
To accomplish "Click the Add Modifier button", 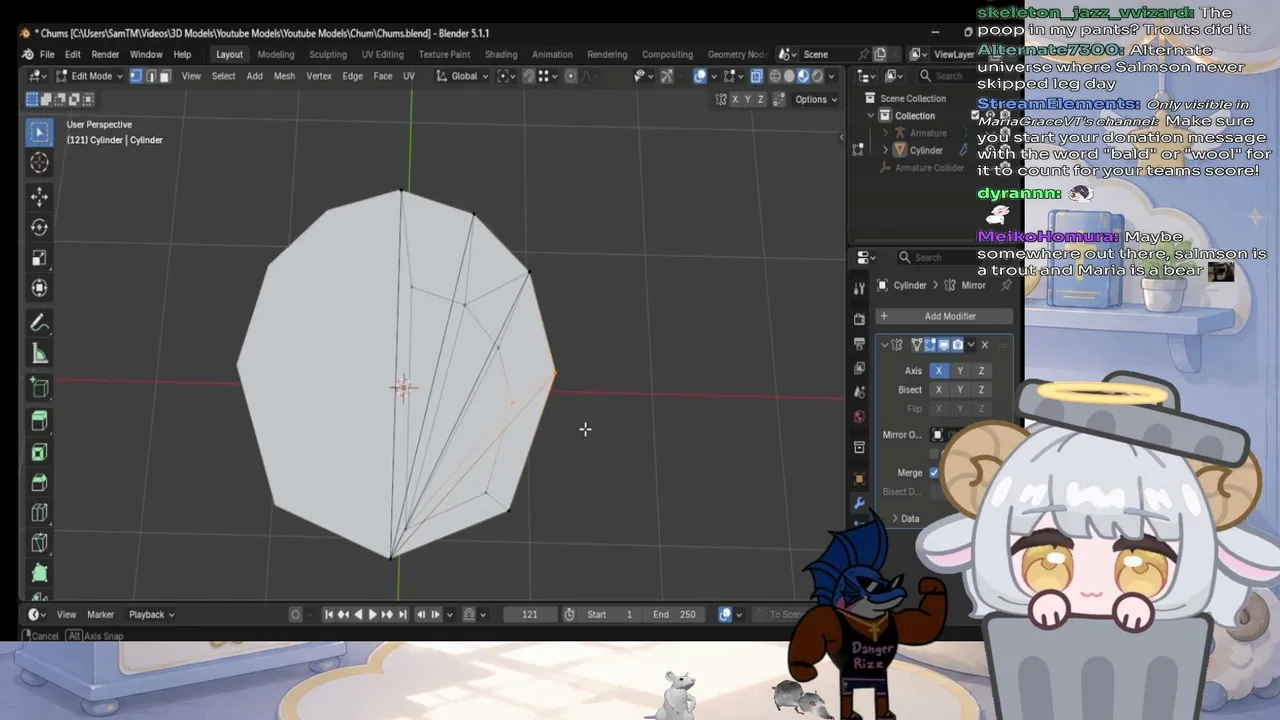I will point(945,316).
